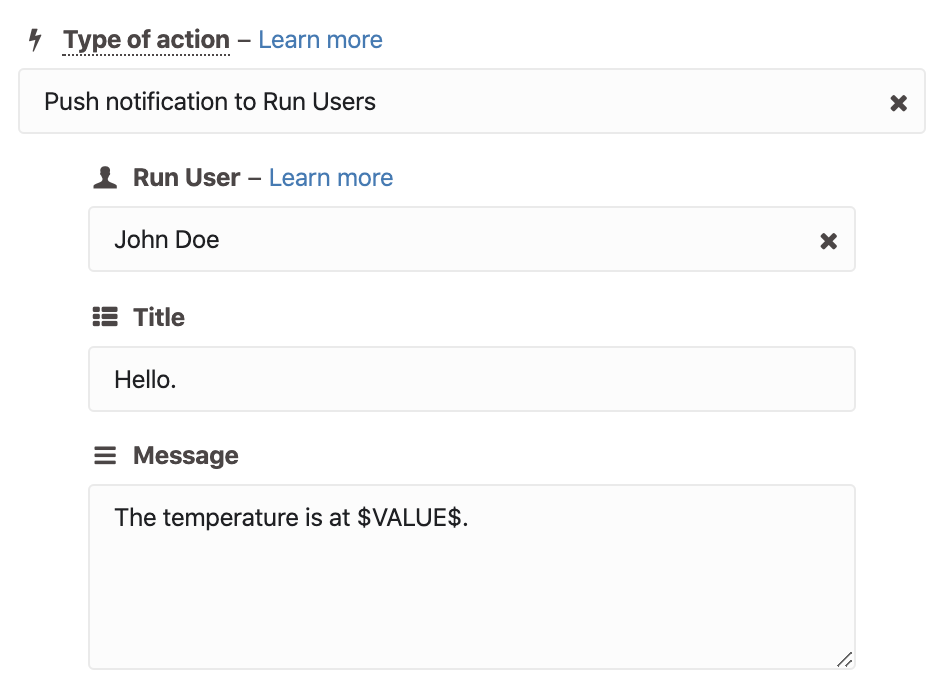The width and height of the screenshot is (938, 694).
Task: Click the lightning bolt action icon
Action: [x=35, y=39]
